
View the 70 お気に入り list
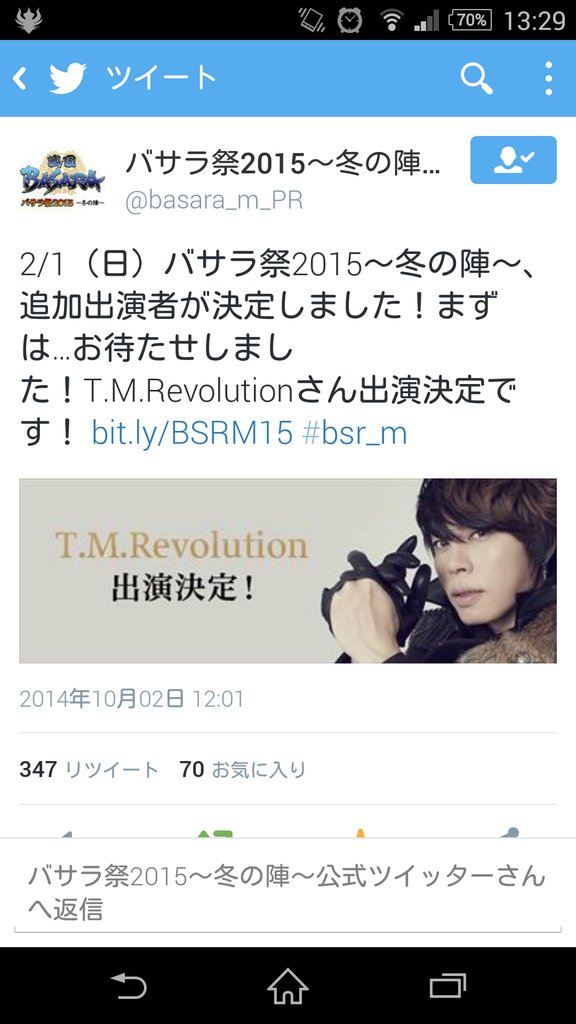coord(243,769)
